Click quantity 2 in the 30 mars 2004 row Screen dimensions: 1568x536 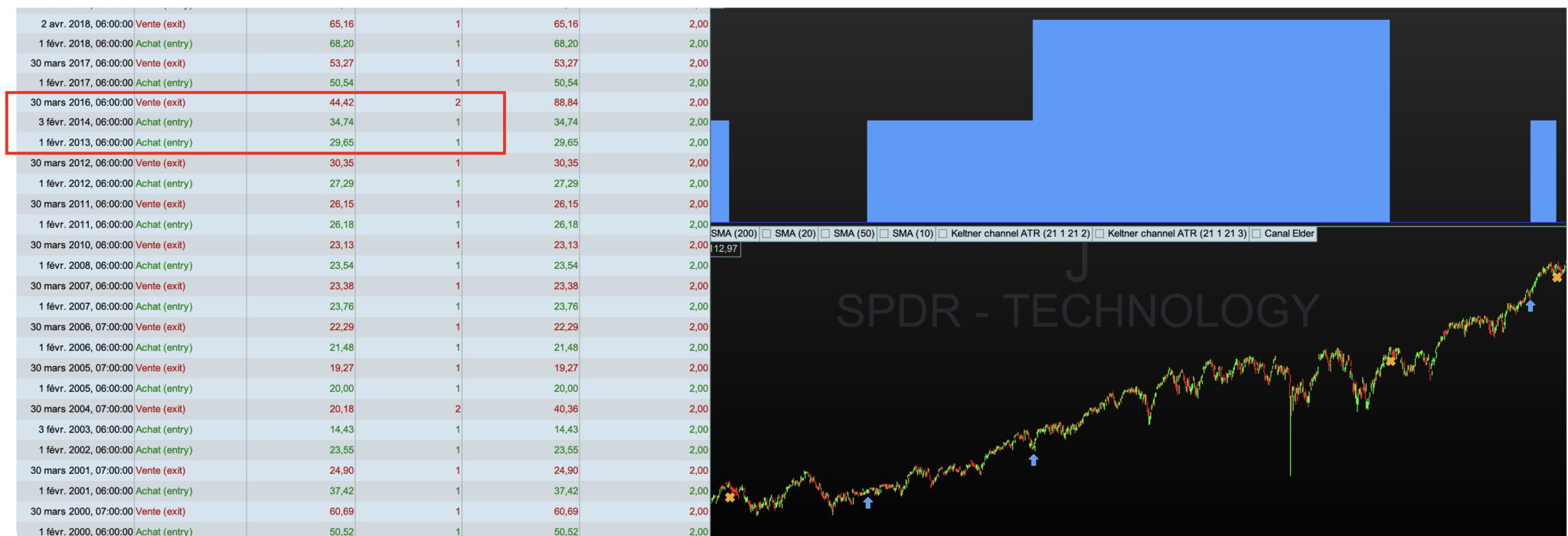[x=458, y=409]
